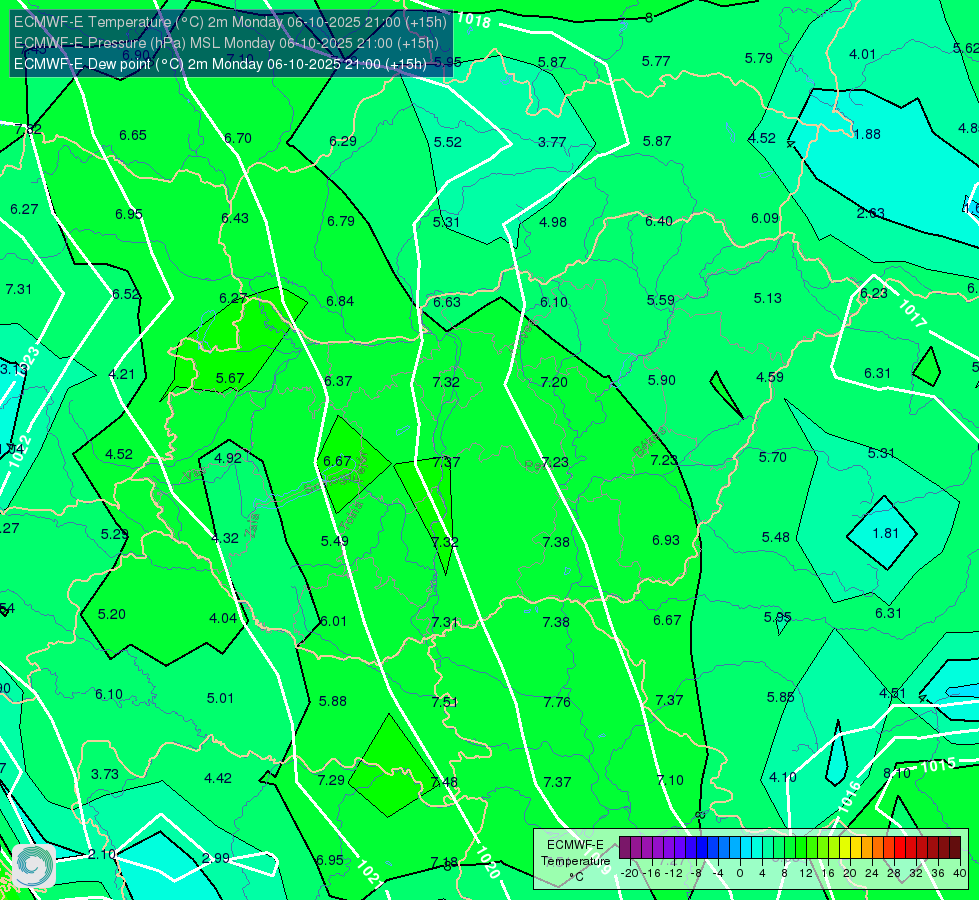Pick the dark blue legend swatch near -8
Viewport: 979px width, 900px height.
pyautogui.click(x=702, y=848)
